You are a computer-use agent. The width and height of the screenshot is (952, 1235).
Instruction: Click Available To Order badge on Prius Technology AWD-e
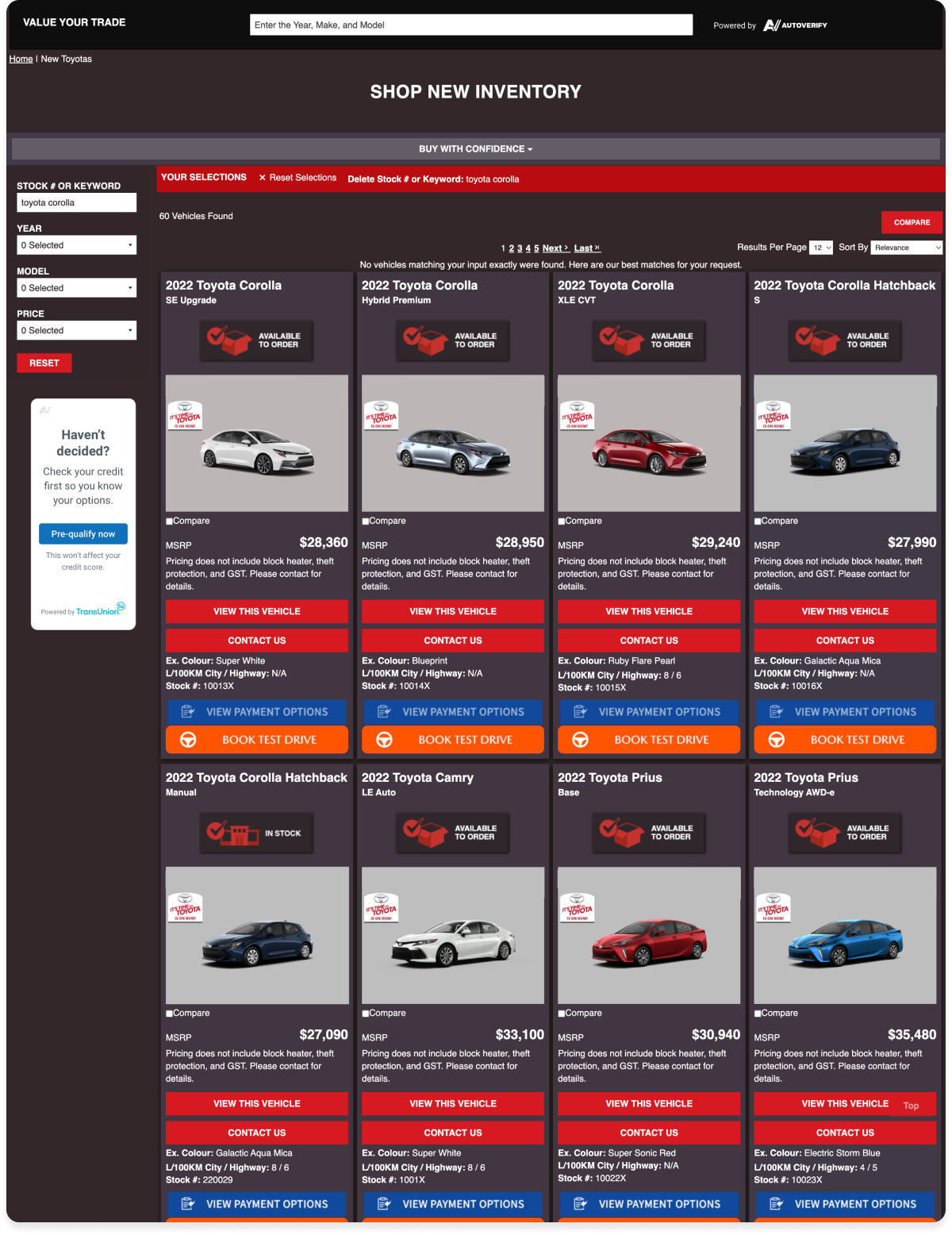tap(844, 833)
